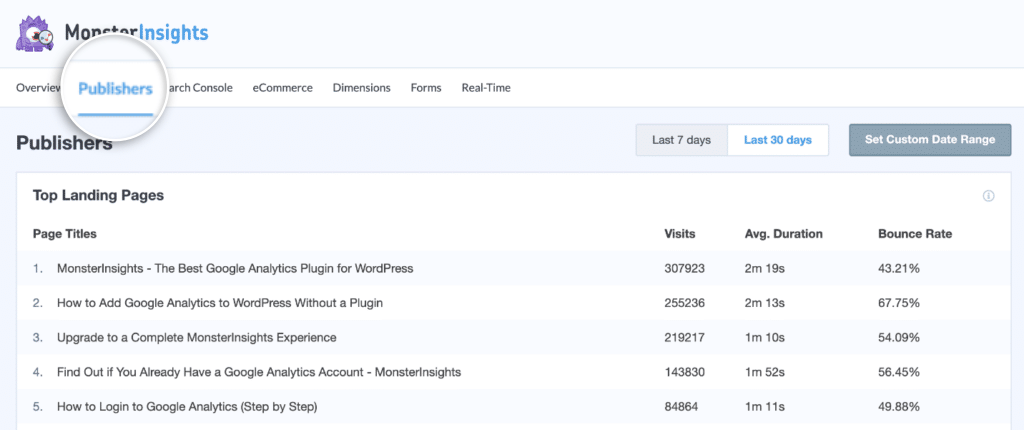Screen dimensions: 1024x430
Task: Open the Overview tab
Action: (39, 88)
